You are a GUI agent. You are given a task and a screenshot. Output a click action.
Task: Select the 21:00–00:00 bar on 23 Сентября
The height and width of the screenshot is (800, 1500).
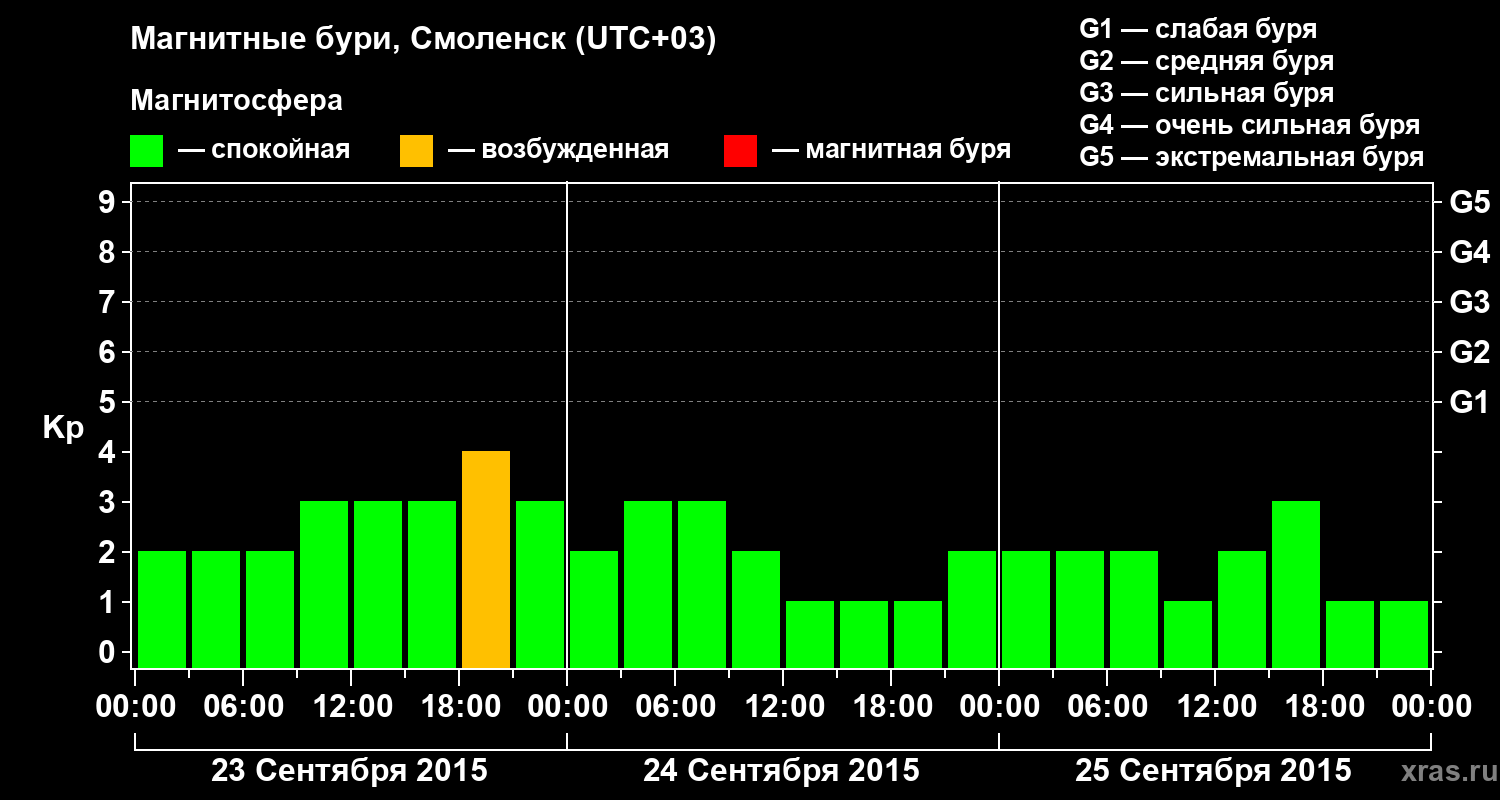pos(540,584)
